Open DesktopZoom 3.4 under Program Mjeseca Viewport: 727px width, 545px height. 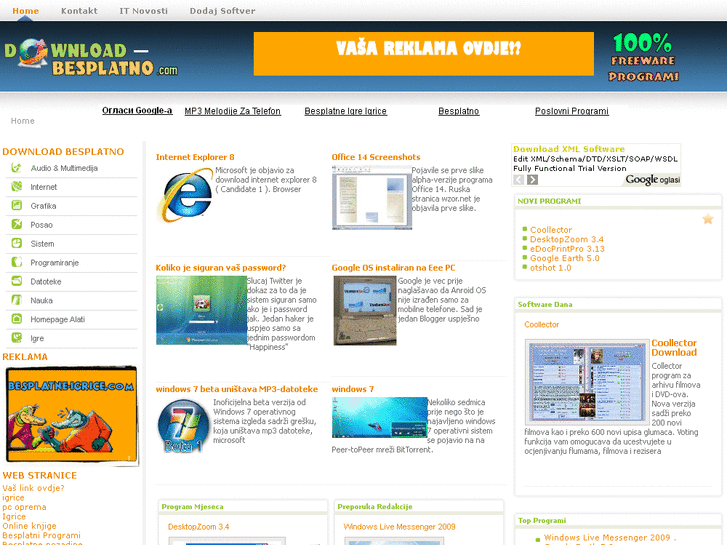(198, 527)
